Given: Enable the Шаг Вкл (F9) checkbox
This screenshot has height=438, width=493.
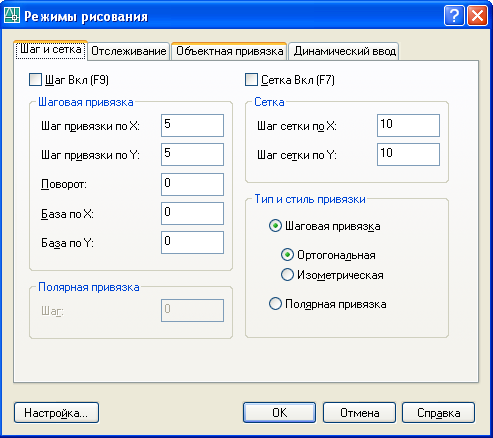Looking at the screenshot, I should [35, 80].
